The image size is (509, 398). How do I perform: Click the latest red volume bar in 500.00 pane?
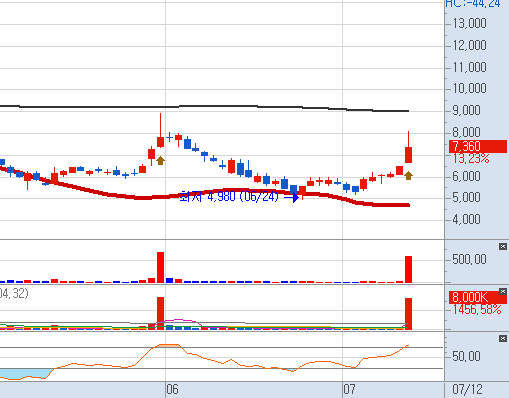click(x=408, y=269)
